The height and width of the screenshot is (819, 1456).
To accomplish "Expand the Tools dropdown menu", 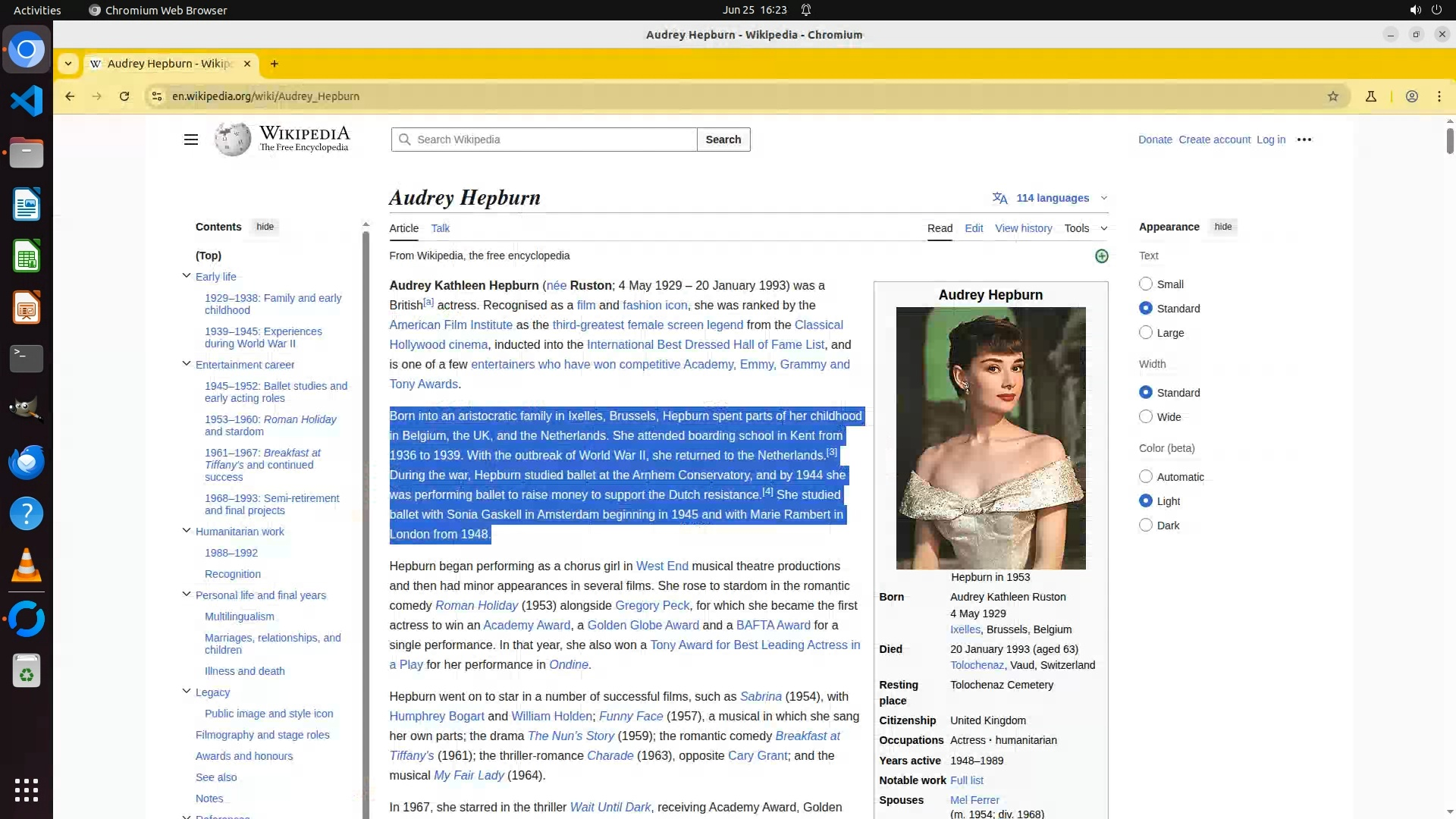I will click(x=1084, y=228).
